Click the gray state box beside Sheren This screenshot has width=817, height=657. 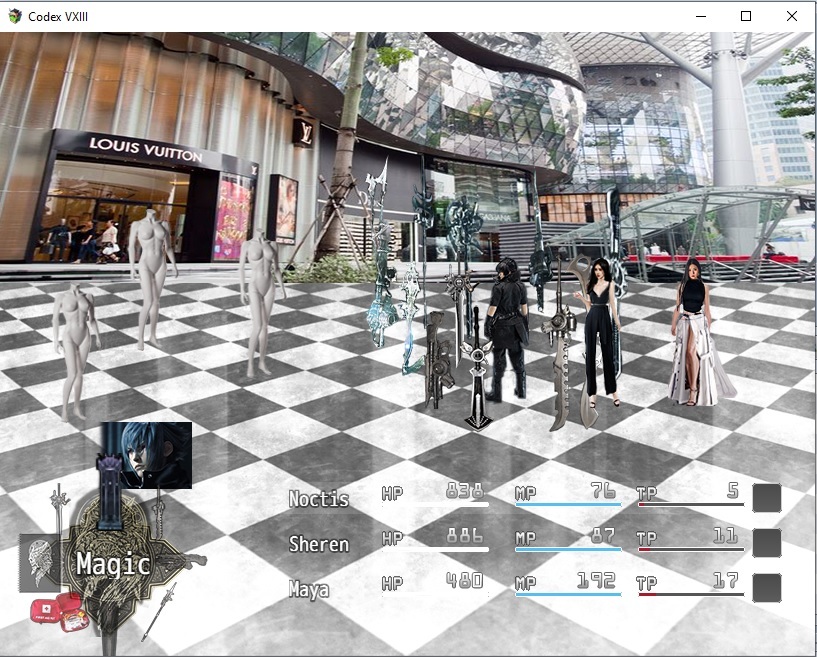tap(766, 543)
